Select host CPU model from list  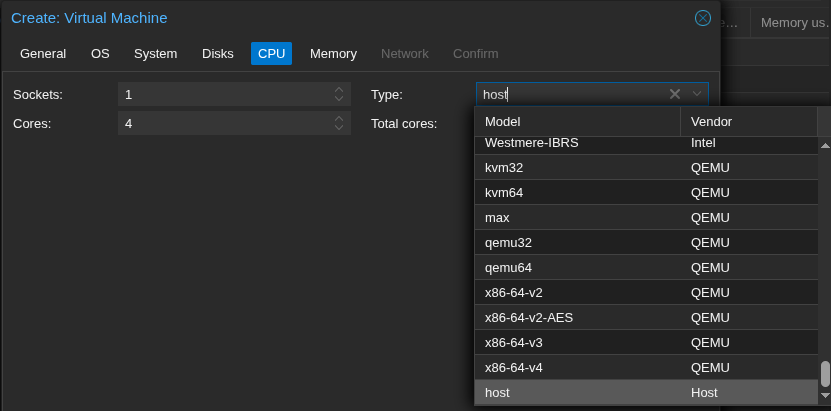point(497,393)
